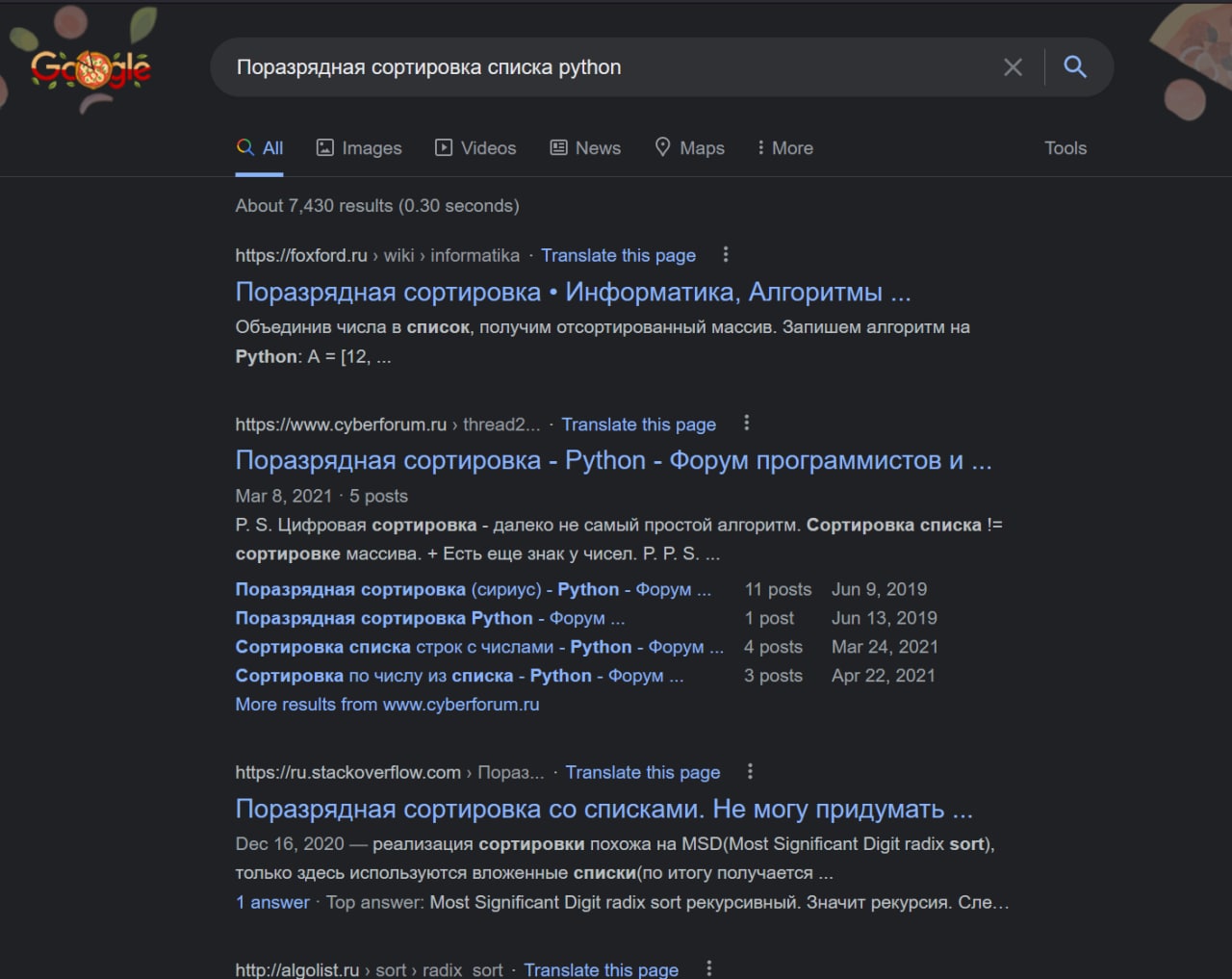Click the 'Mar 8, 2021 · 5 posts' text

point(321,497)
